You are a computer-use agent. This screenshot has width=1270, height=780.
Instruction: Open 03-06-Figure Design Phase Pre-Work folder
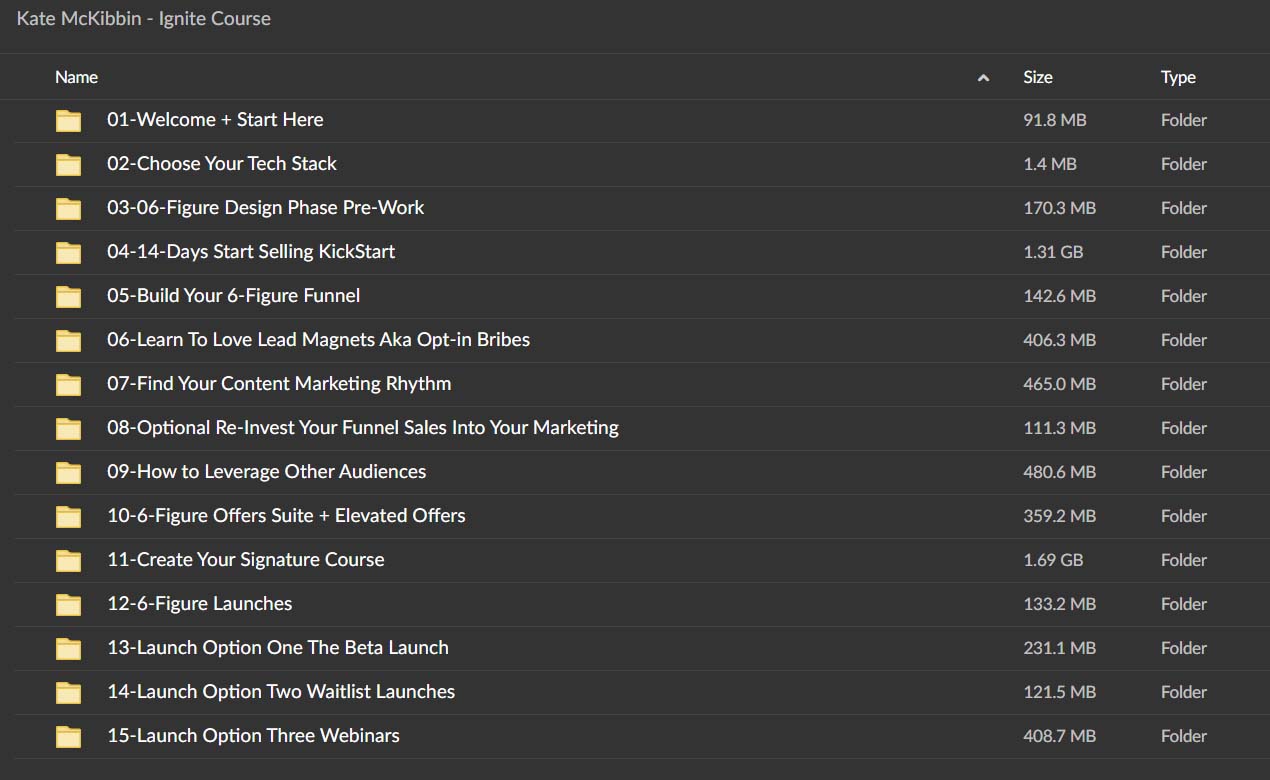[x=265, y=207]
